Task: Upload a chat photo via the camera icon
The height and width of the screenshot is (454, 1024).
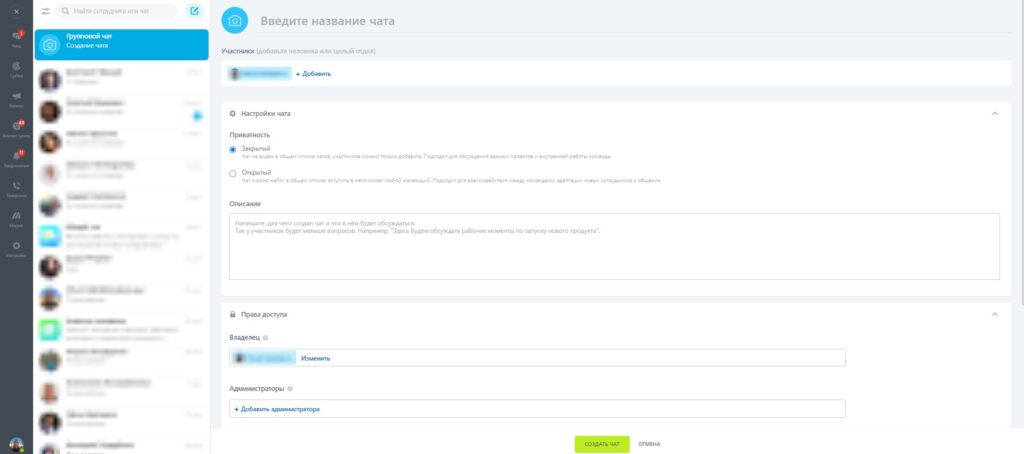Action: (x=235, y=21)
